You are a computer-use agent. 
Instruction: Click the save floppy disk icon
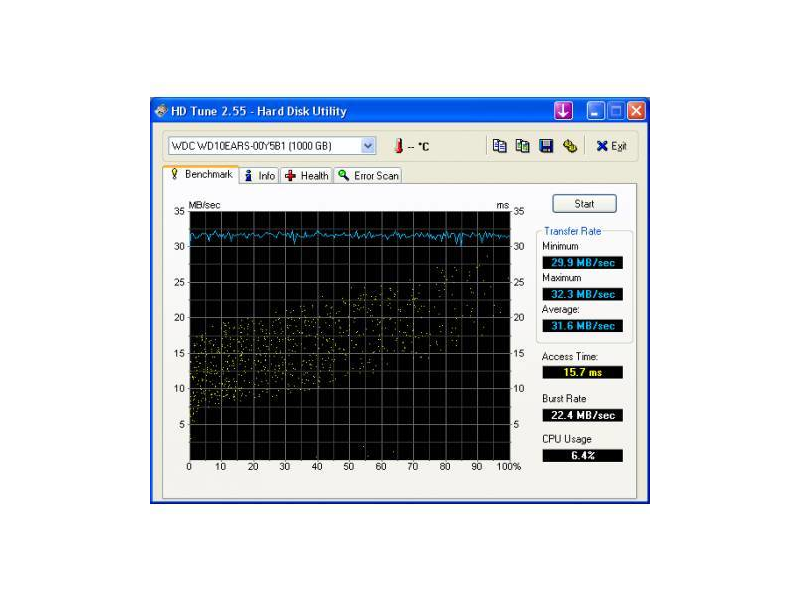click(546, 146)
